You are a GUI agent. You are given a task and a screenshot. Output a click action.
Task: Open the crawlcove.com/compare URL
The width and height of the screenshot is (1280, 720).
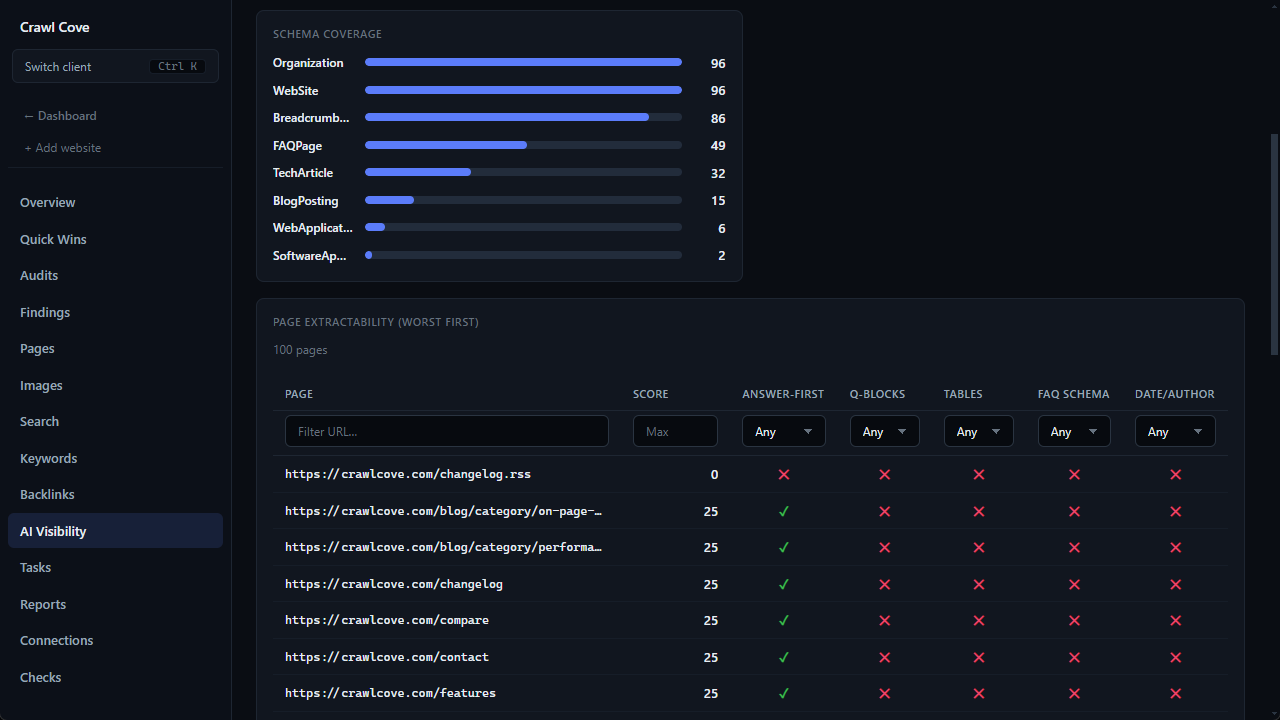(x=387, y=620)
